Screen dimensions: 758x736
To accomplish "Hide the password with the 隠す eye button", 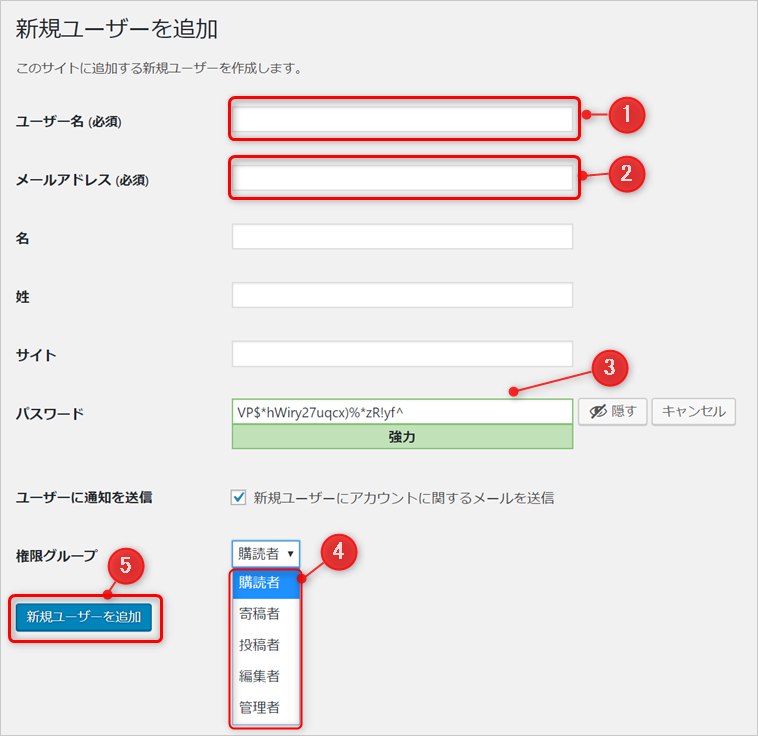I will [x=613, y=411].
